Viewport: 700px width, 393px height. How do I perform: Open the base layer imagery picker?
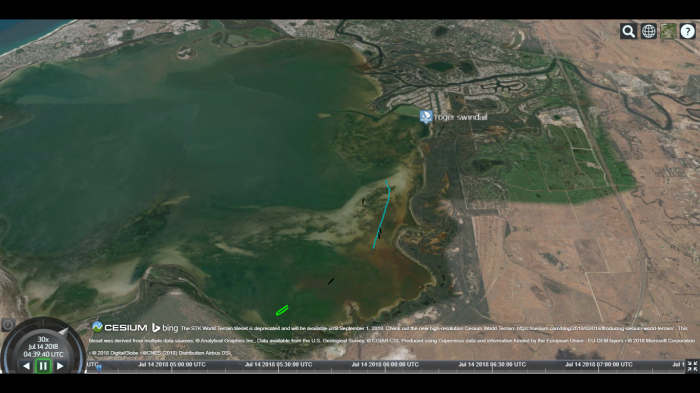tap(668, 31)
